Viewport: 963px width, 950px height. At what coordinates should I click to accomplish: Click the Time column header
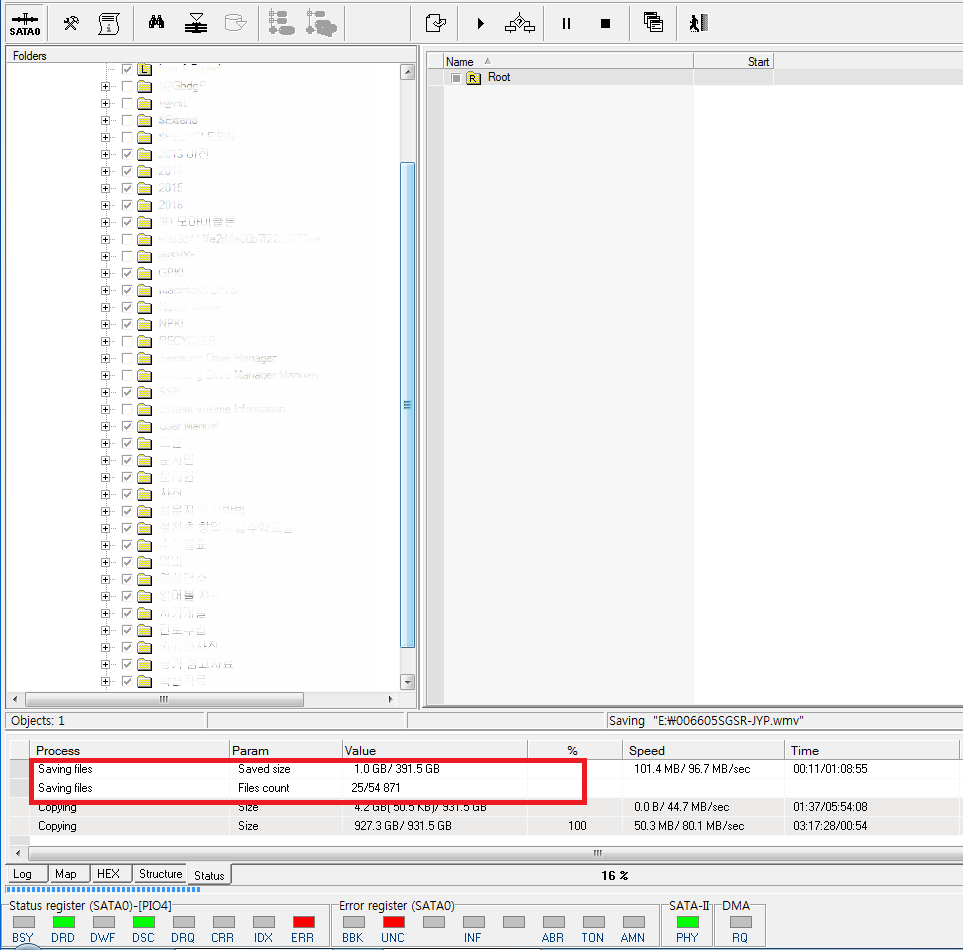(871, 750)
